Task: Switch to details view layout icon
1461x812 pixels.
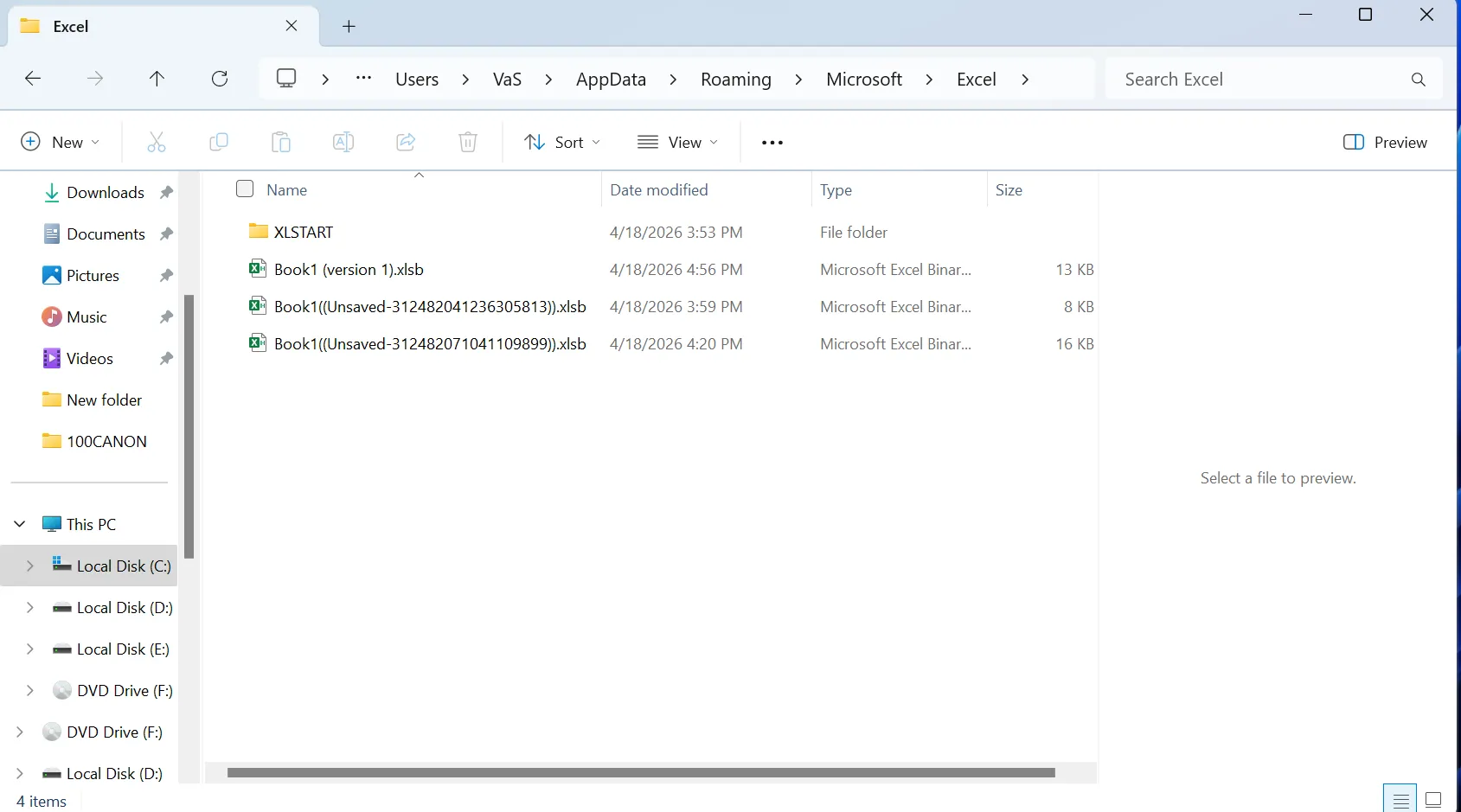Action: point(1400,799)
